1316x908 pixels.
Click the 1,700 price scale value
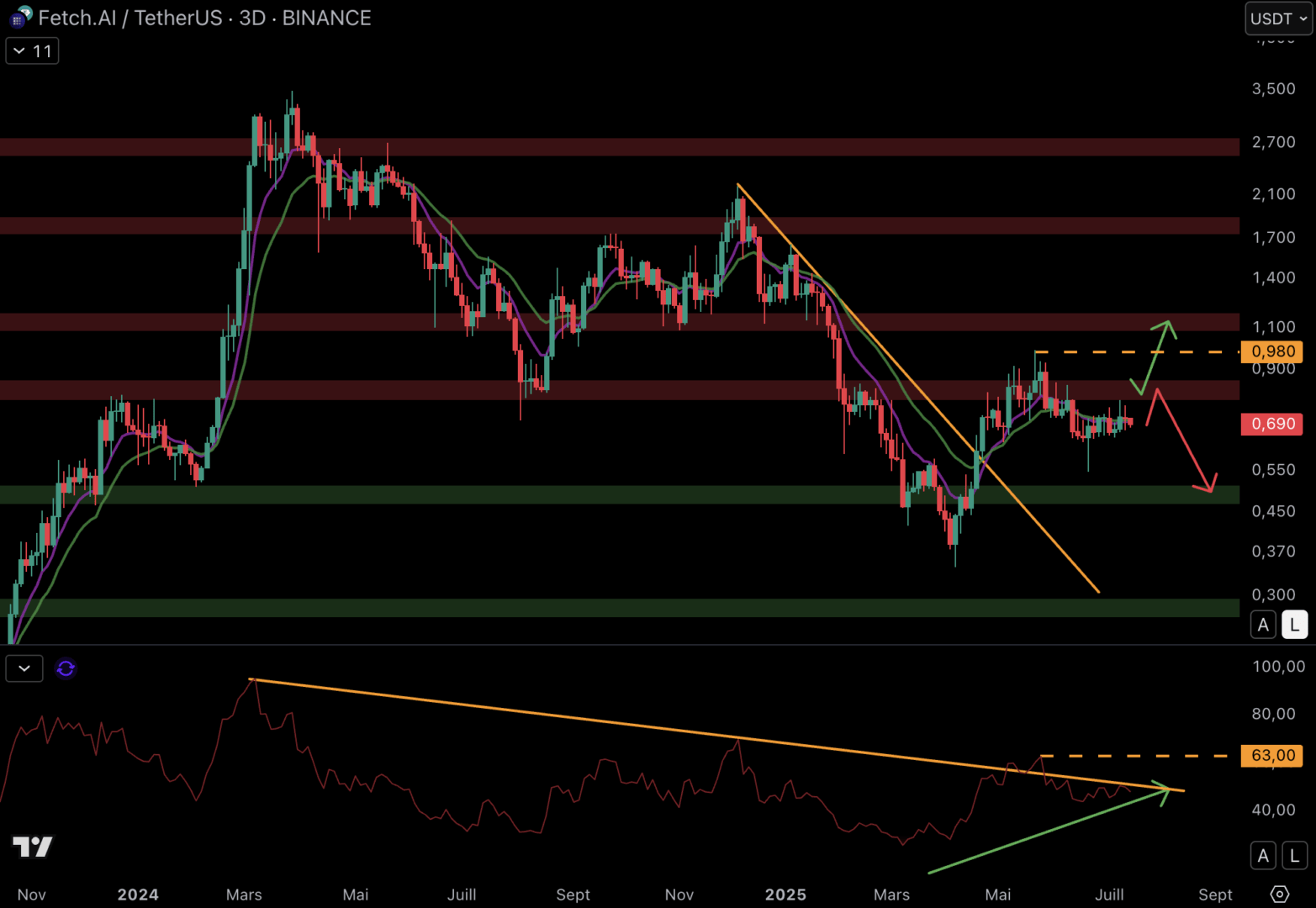point(1273,238)
